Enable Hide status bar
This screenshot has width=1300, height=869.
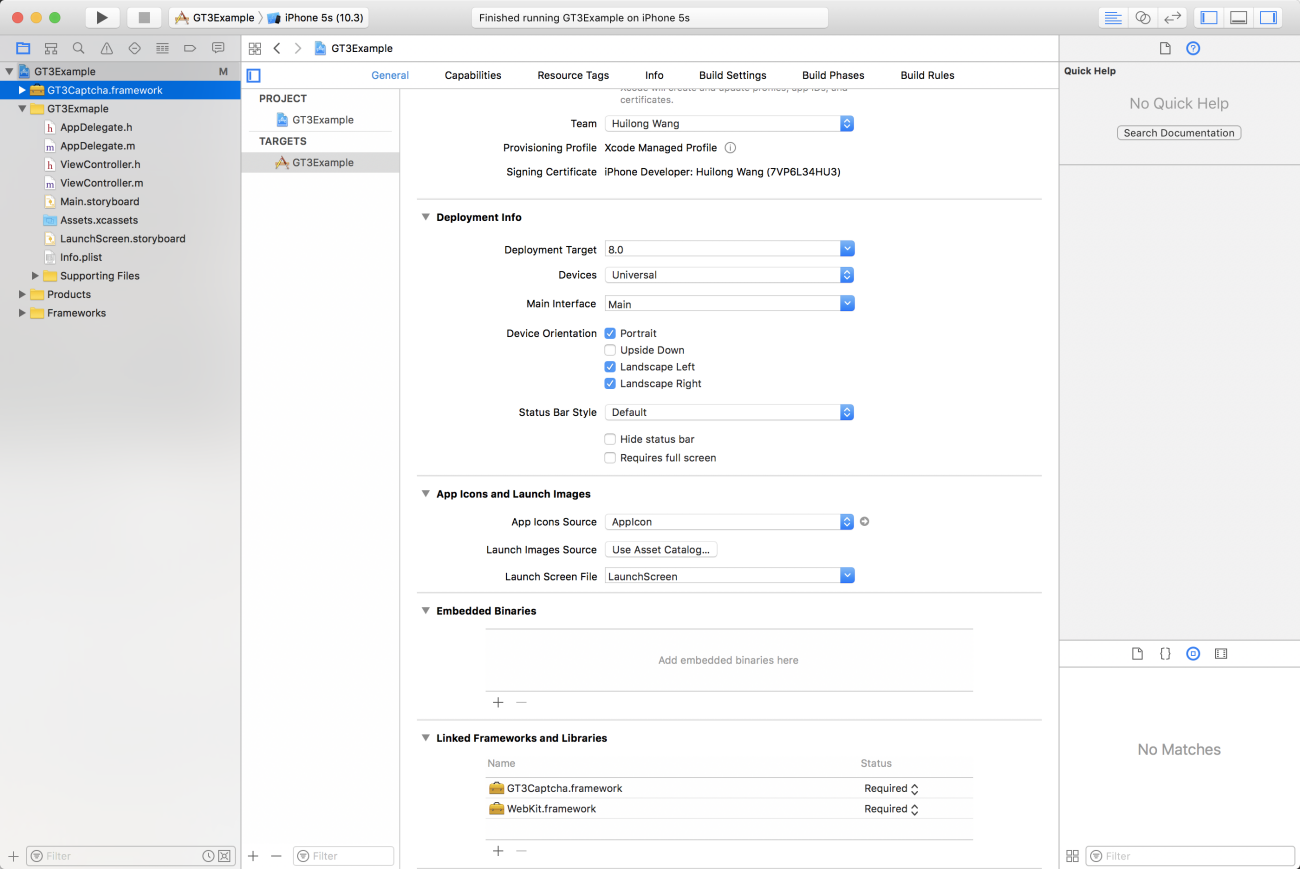(x=610, y=439)
